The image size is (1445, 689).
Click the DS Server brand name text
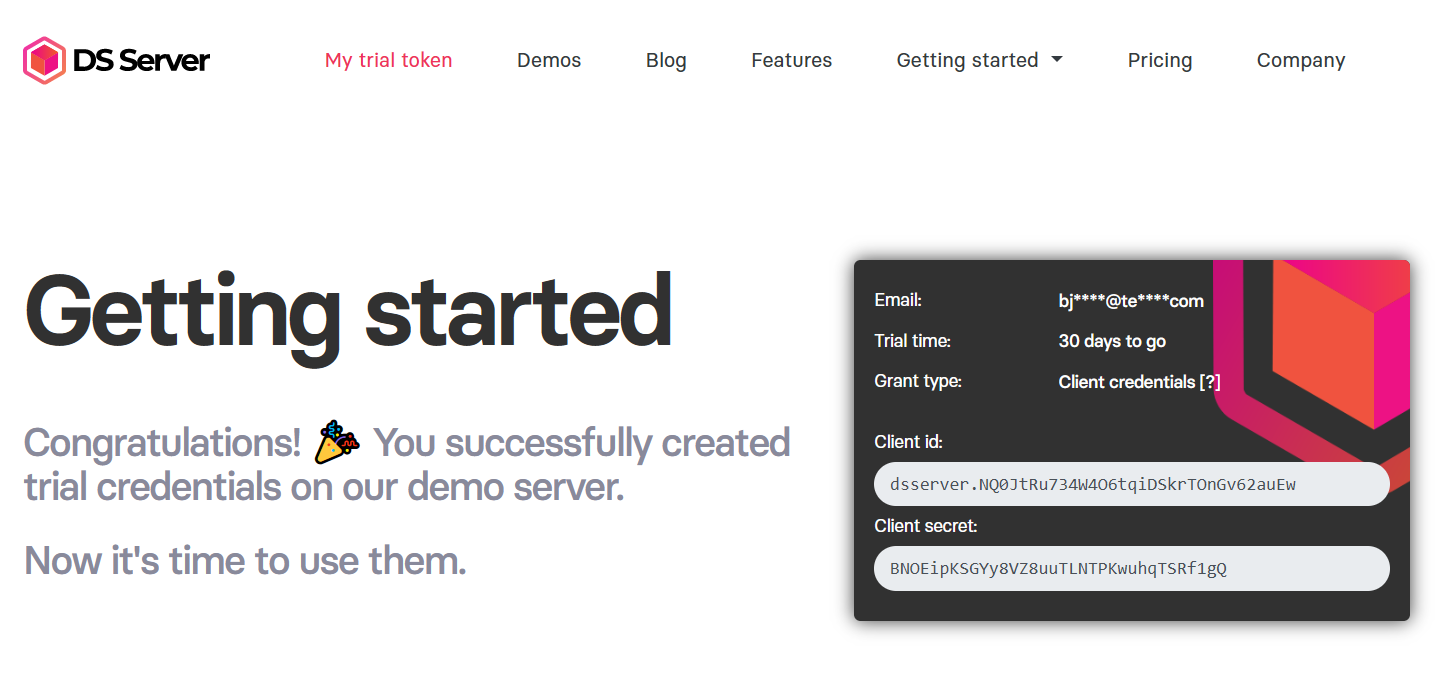tap(141, 61)
